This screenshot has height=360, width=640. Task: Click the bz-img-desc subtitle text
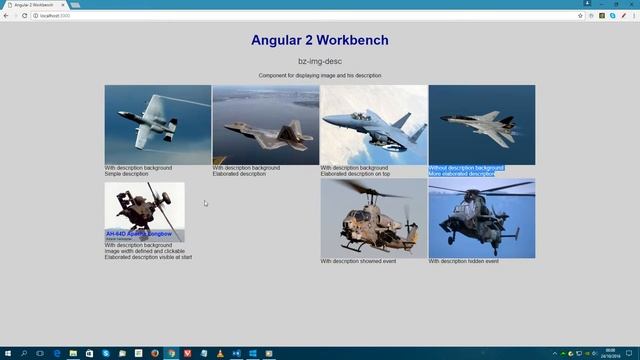click(320, 61)
